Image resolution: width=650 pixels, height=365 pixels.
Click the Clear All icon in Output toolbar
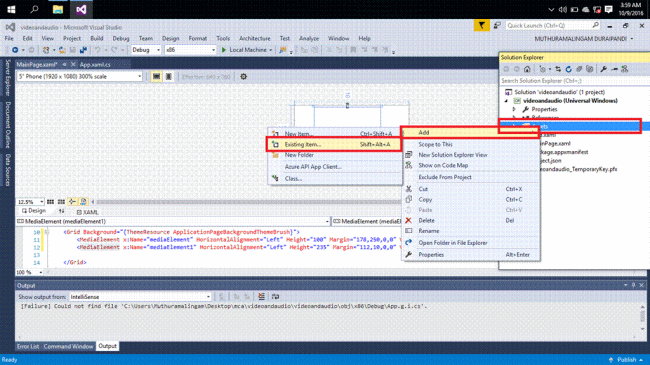coord(261,297)
